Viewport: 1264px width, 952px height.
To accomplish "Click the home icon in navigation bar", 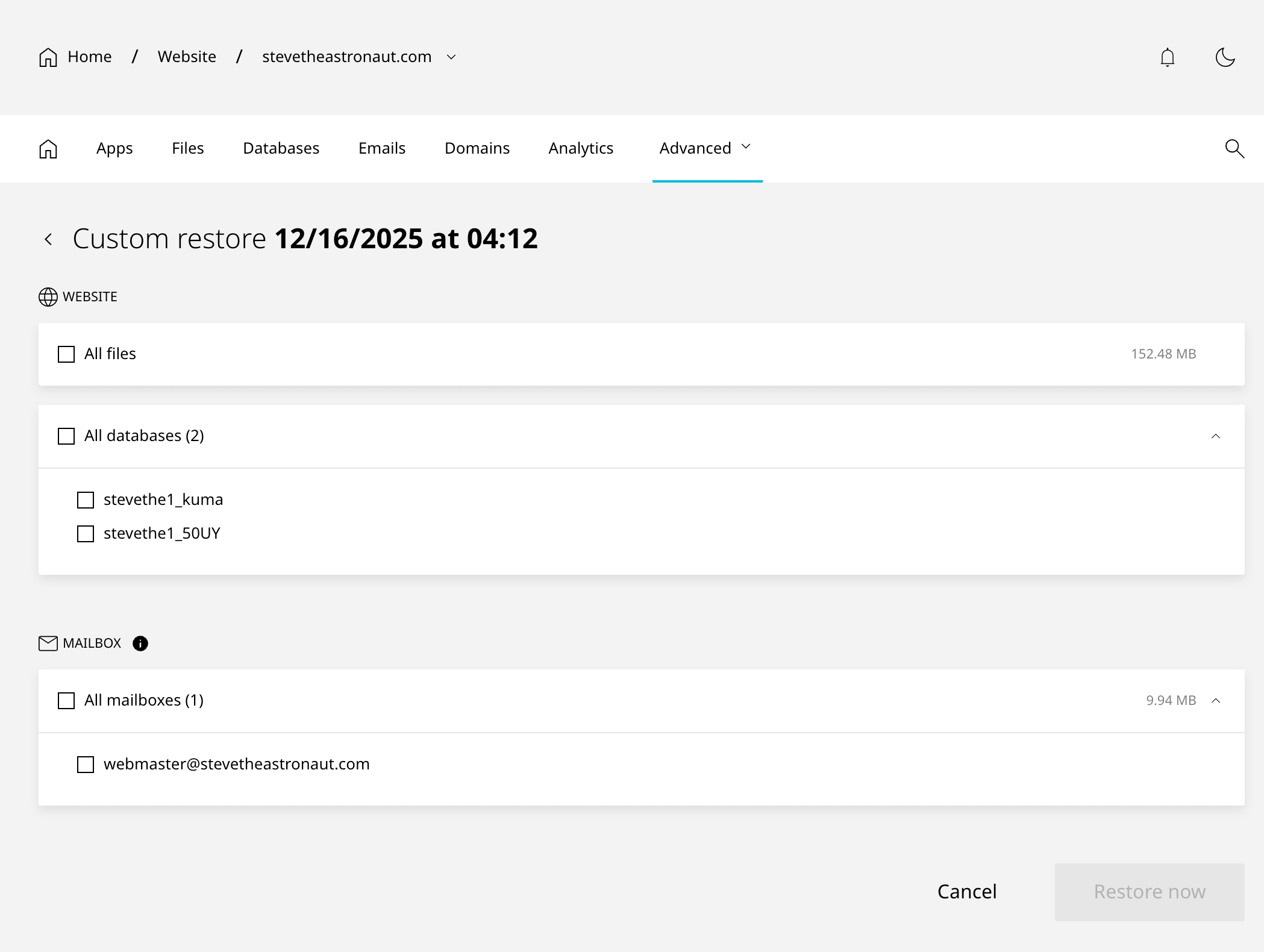I will pos(48,148).
